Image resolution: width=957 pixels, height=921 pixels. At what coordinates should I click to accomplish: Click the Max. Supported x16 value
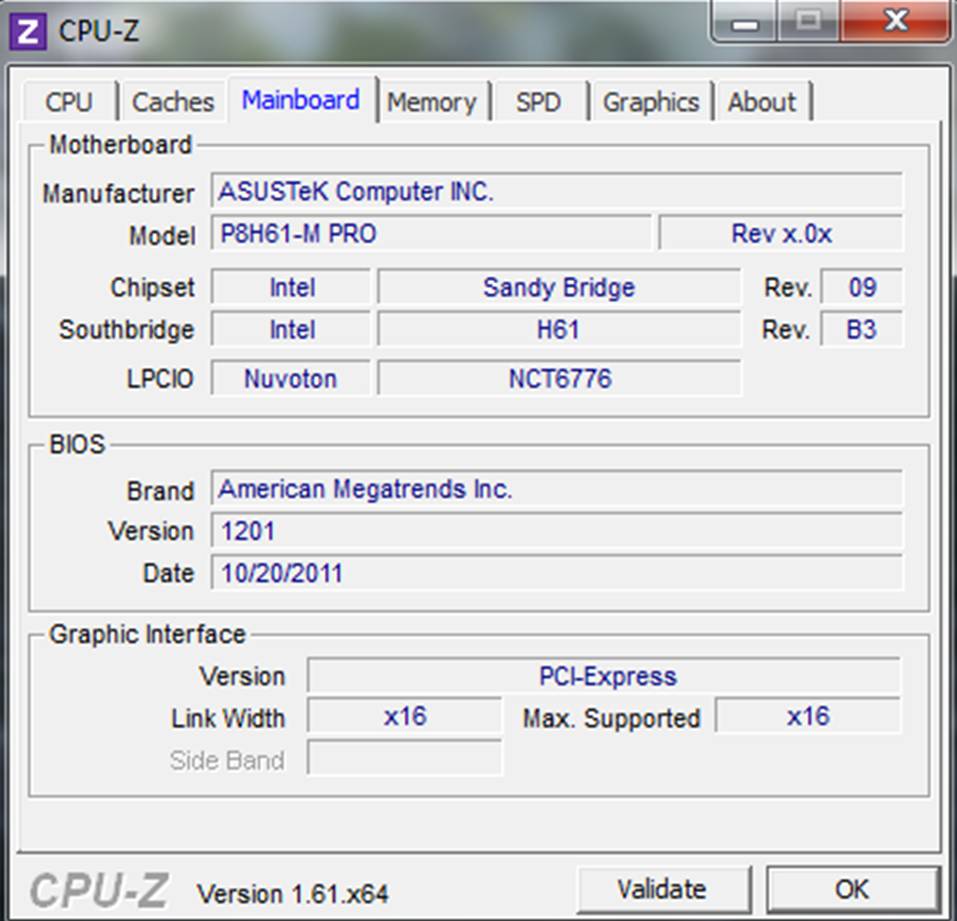[808, 717]
